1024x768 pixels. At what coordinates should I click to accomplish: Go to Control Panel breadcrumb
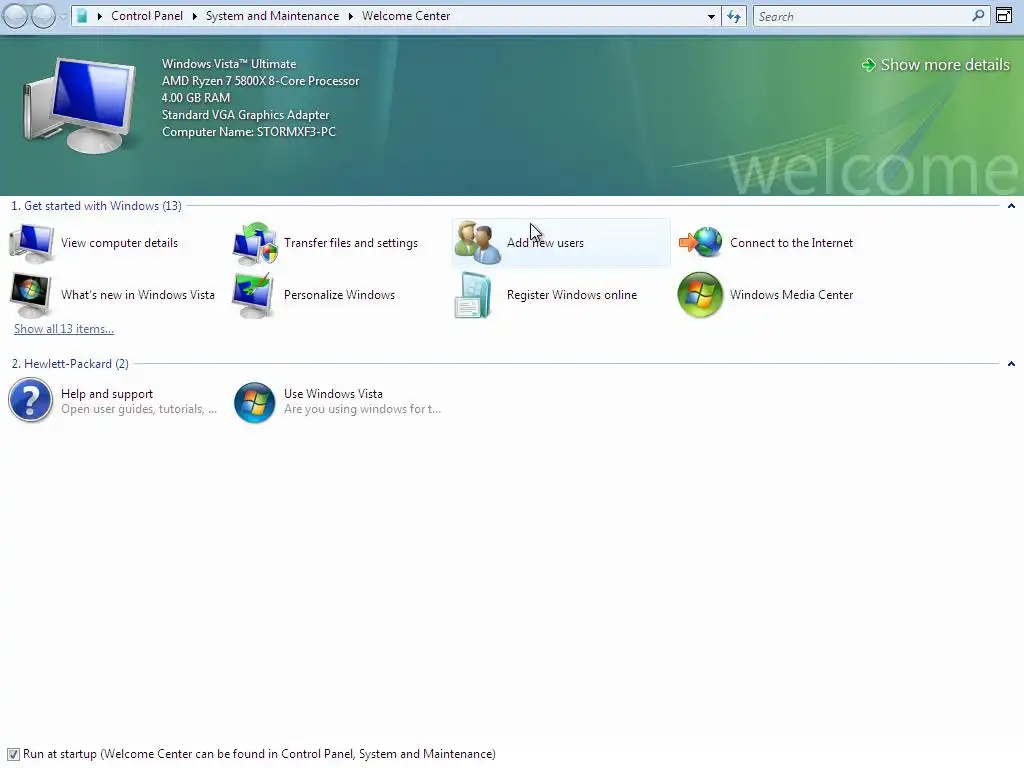click(147, 16)
